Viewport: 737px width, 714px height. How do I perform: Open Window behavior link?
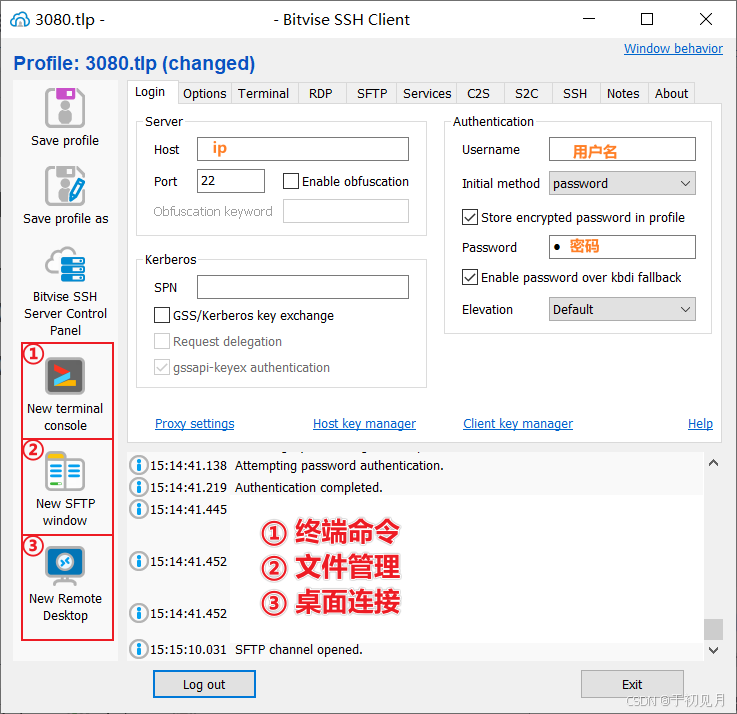pyautogui.click(x=673, y=48)
